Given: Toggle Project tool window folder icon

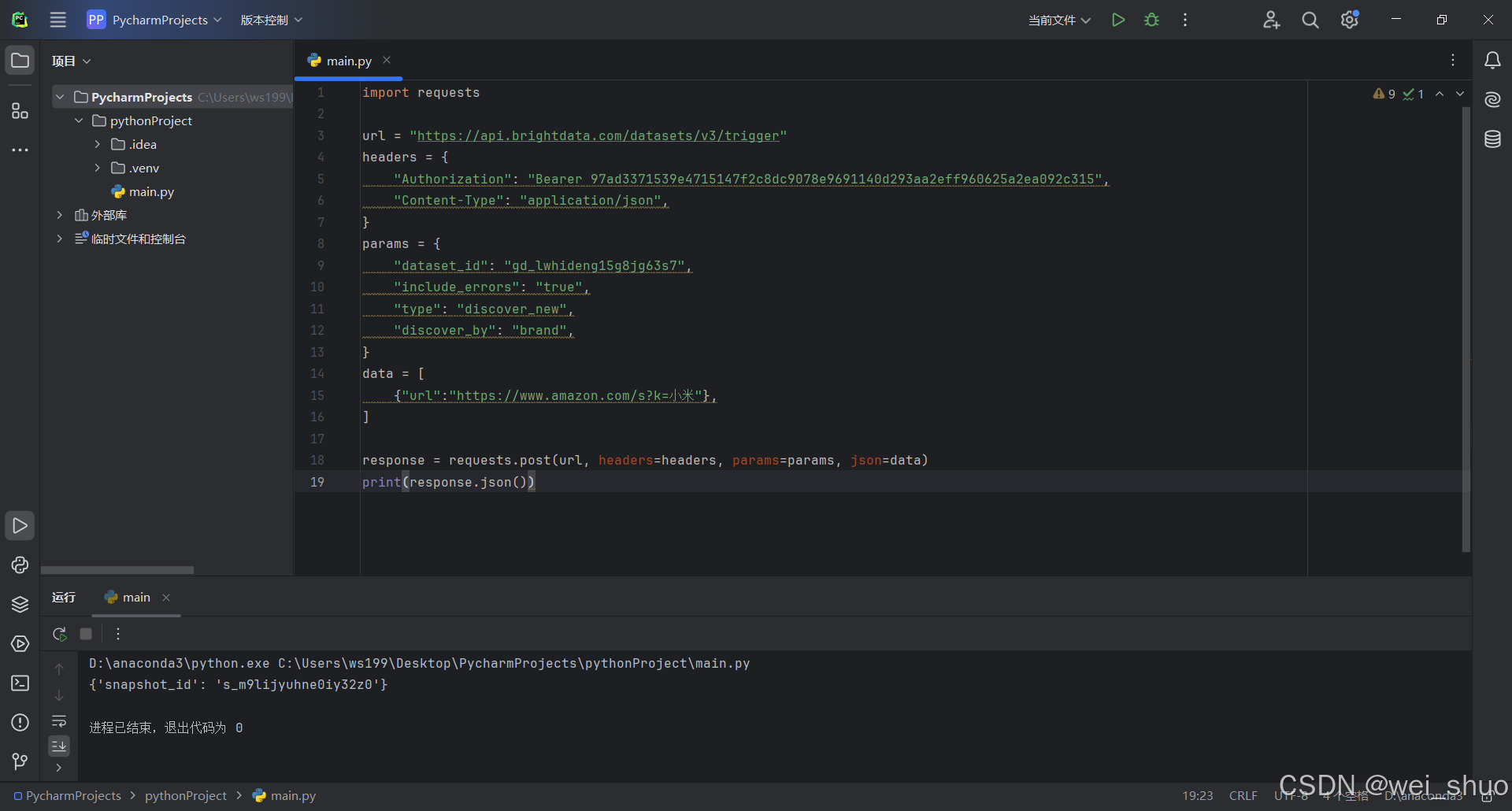Looking at the screenshot, I should point(20,61).
